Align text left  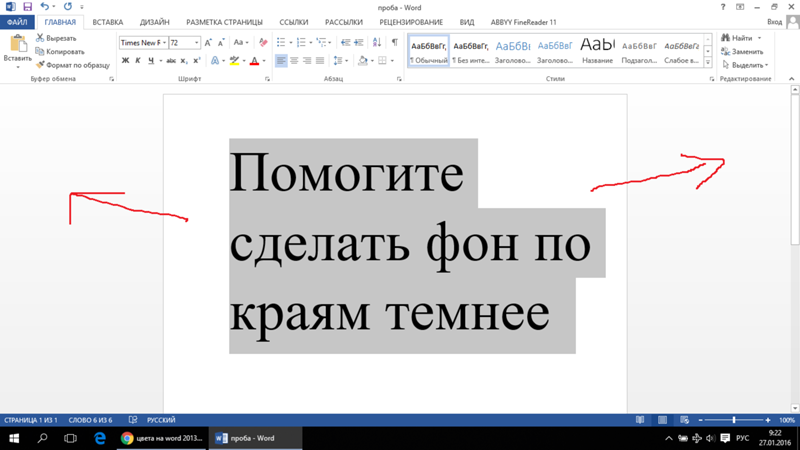(x=281, y=61)
